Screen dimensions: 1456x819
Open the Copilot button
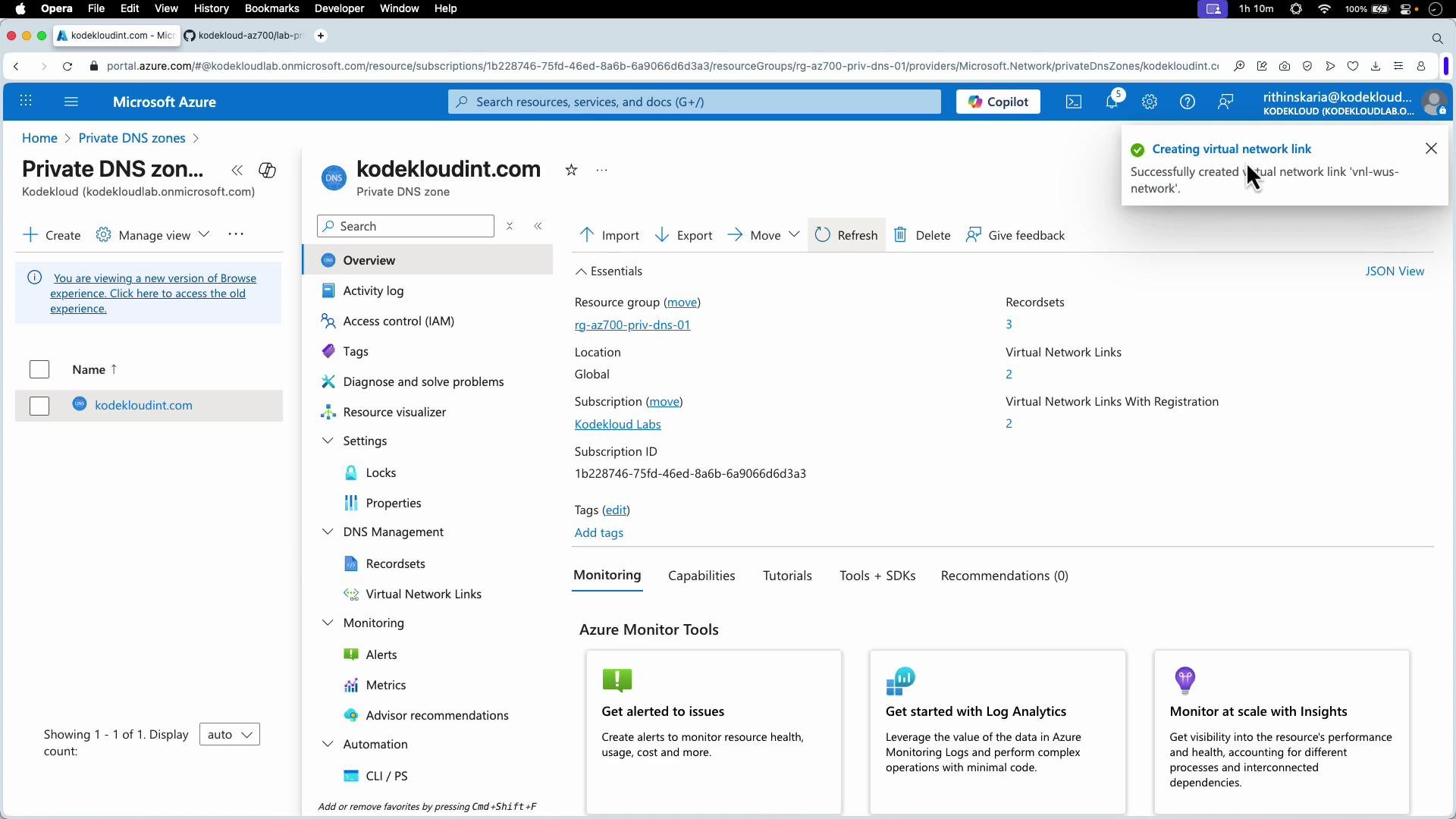coord(998,102)
